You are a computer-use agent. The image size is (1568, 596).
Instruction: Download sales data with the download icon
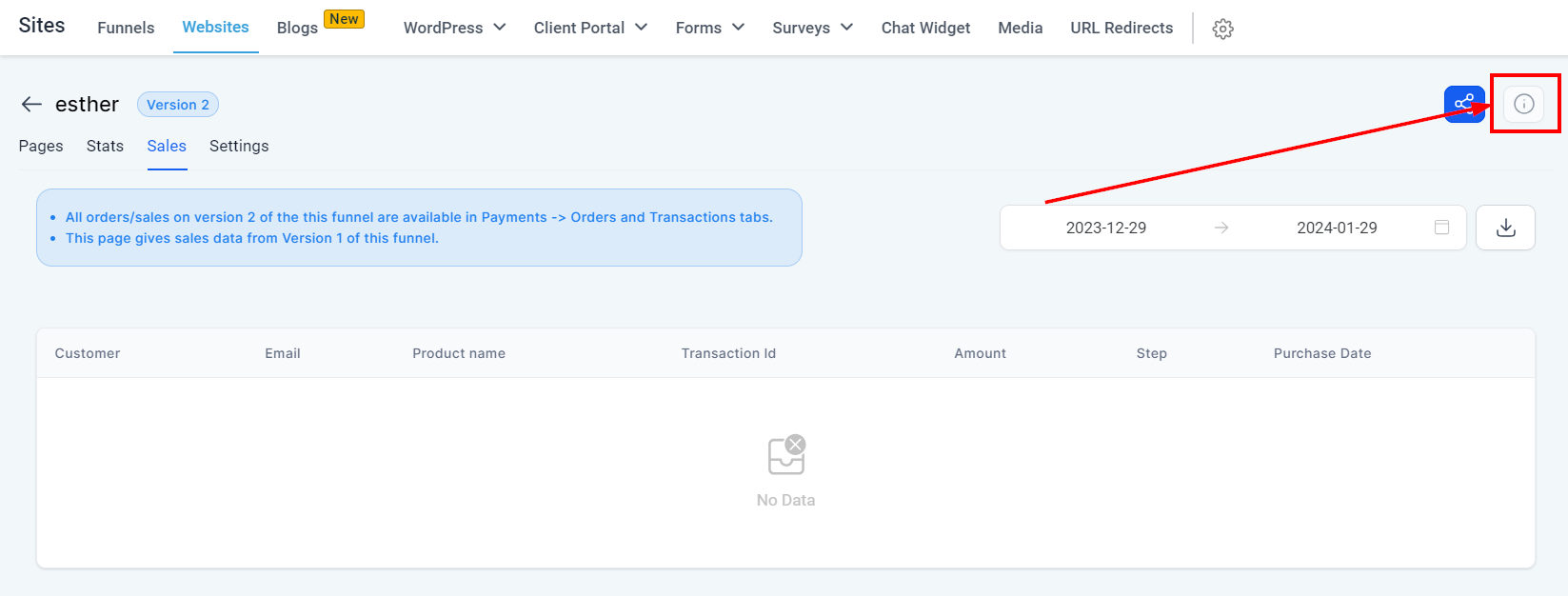(1505, 228)
